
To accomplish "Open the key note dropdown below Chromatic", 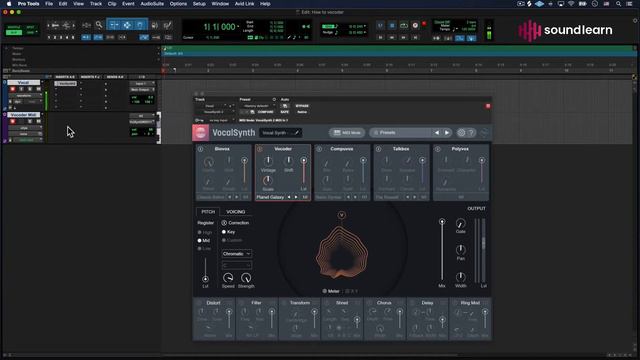I will tap(237, 265).
